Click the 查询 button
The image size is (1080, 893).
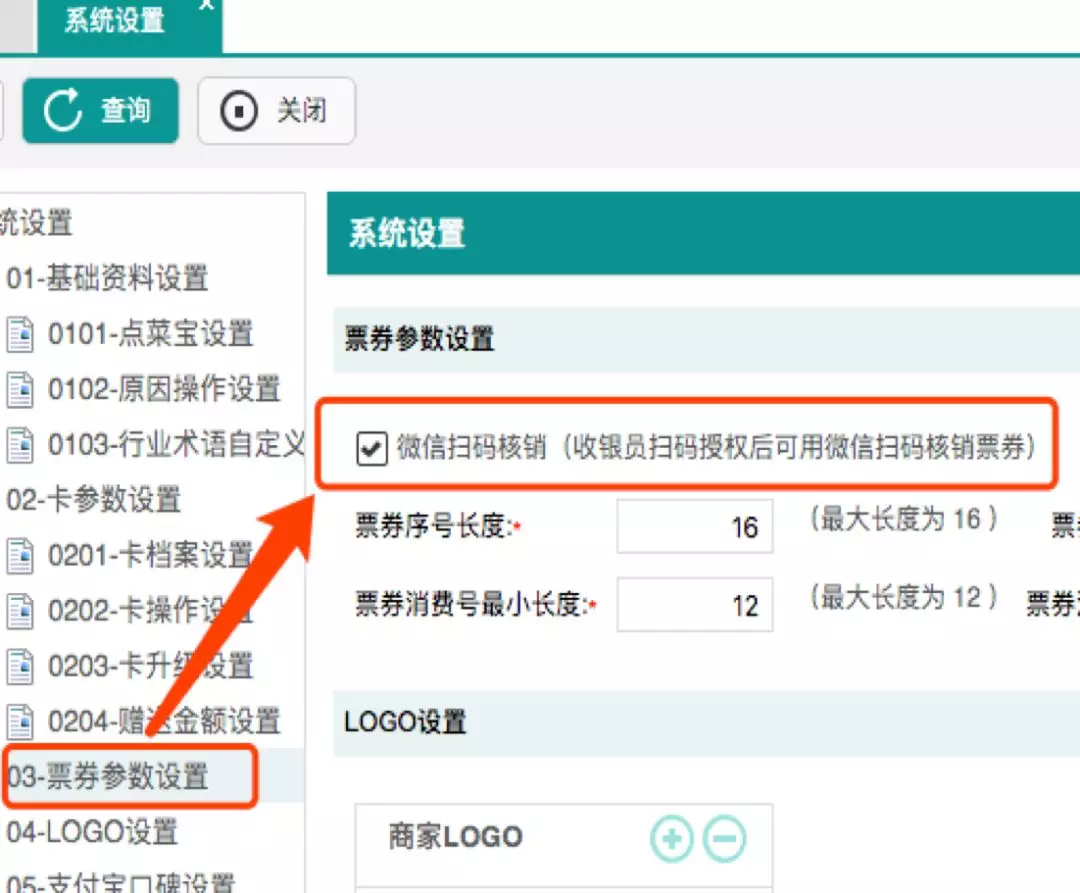coord(100,110)
